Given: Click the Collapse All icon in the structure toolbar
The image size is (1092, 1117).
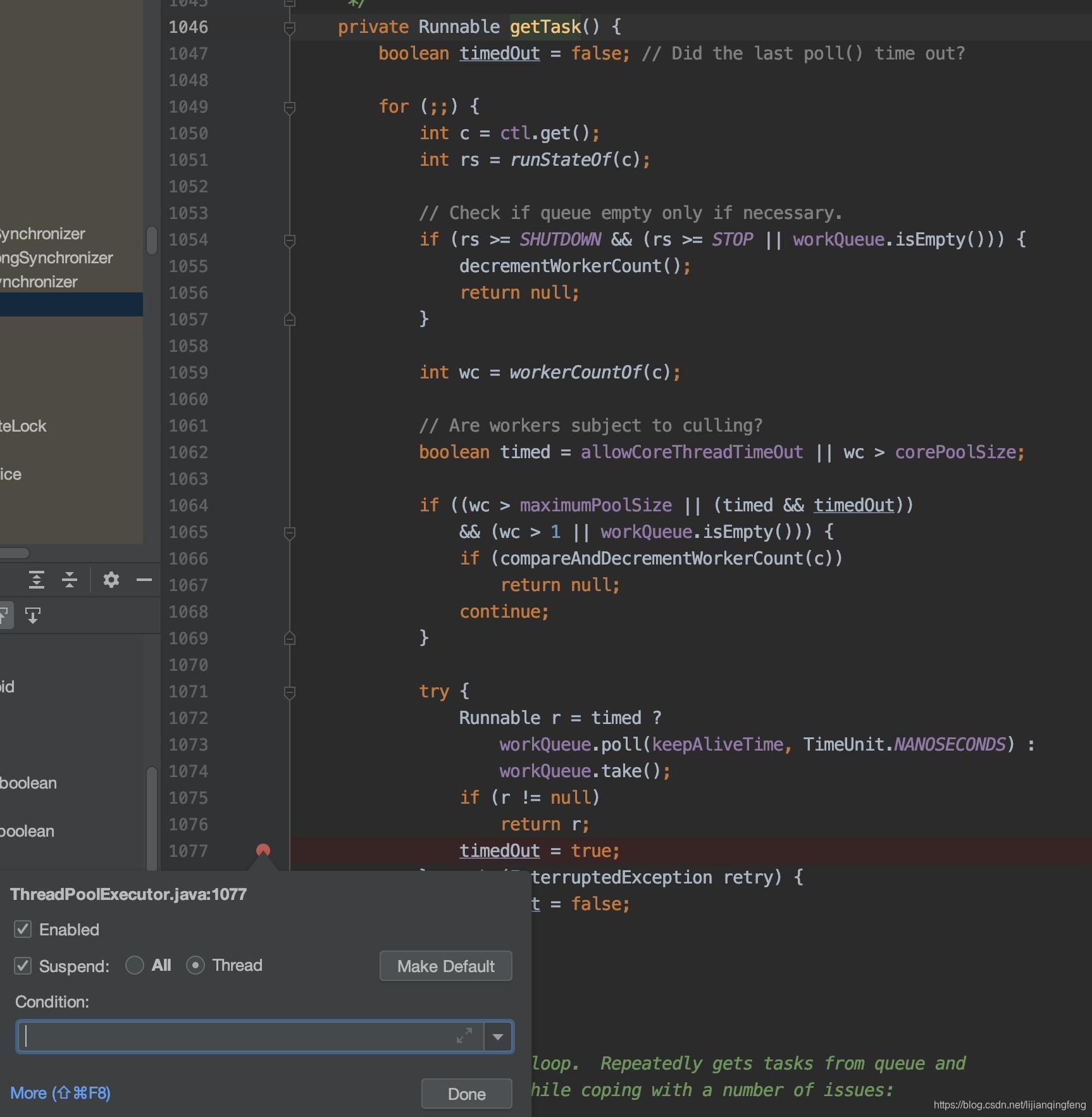Looking at the screenshot, I should 70,580.
